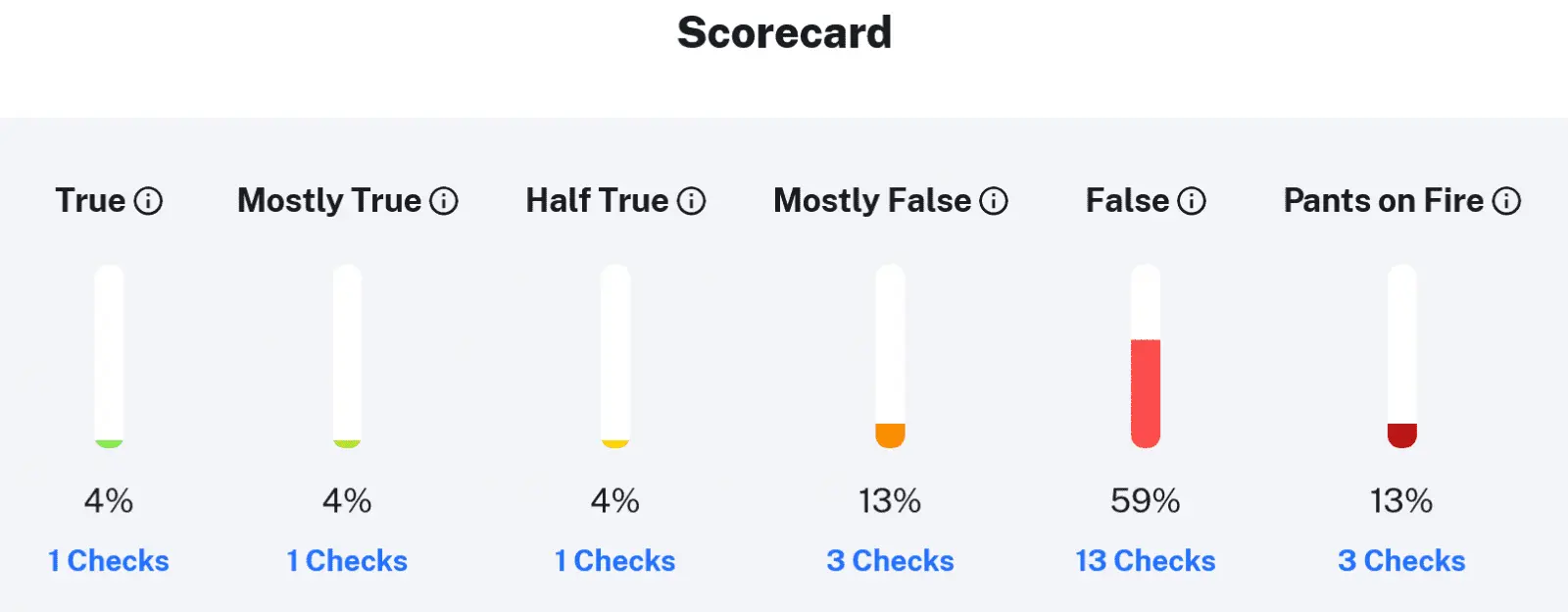Click the 59% False percentage
The image size is (1568, 612).
coord(1146,501)
